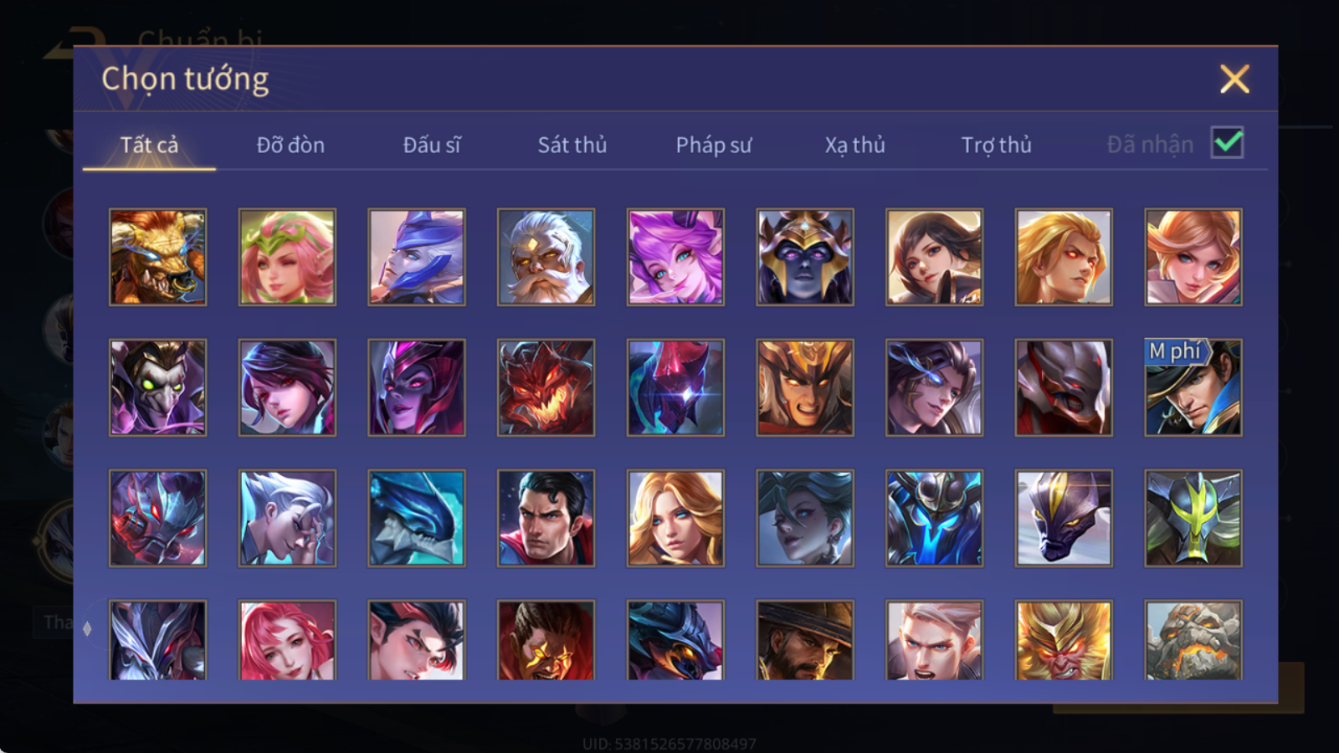Select the hero tagged M phí
Viewport: 1339px width, 753px height.
point(1193,388)
